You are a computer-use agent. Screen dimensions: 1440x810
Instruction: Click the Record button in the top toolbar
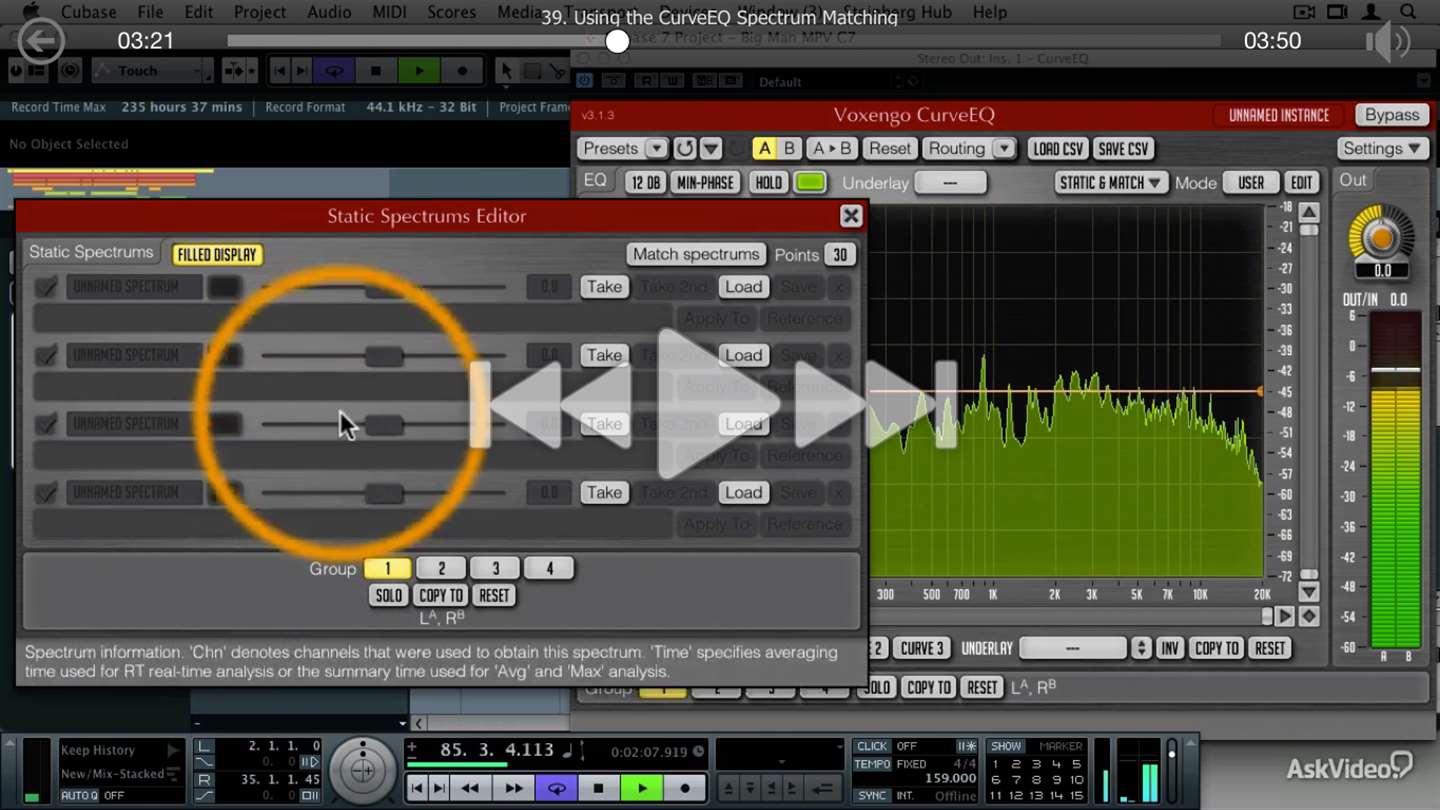pyautogui.click(x=462, y=71)
